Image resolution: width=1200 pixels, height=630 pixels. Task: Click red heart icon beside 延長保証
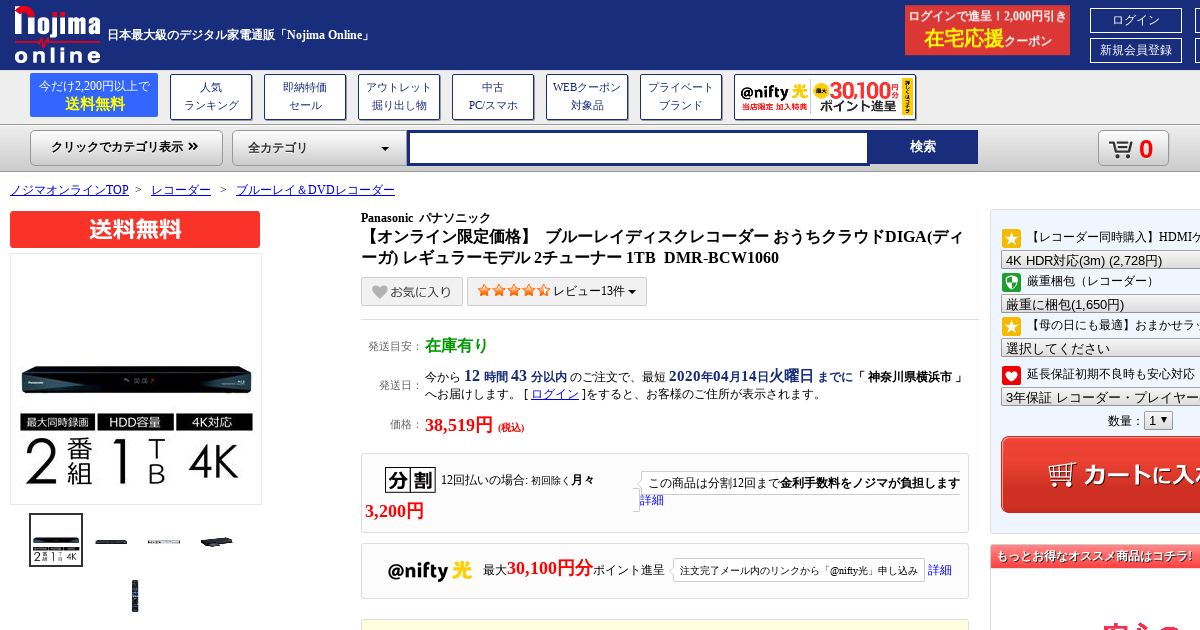click(x=1011, y=375)
